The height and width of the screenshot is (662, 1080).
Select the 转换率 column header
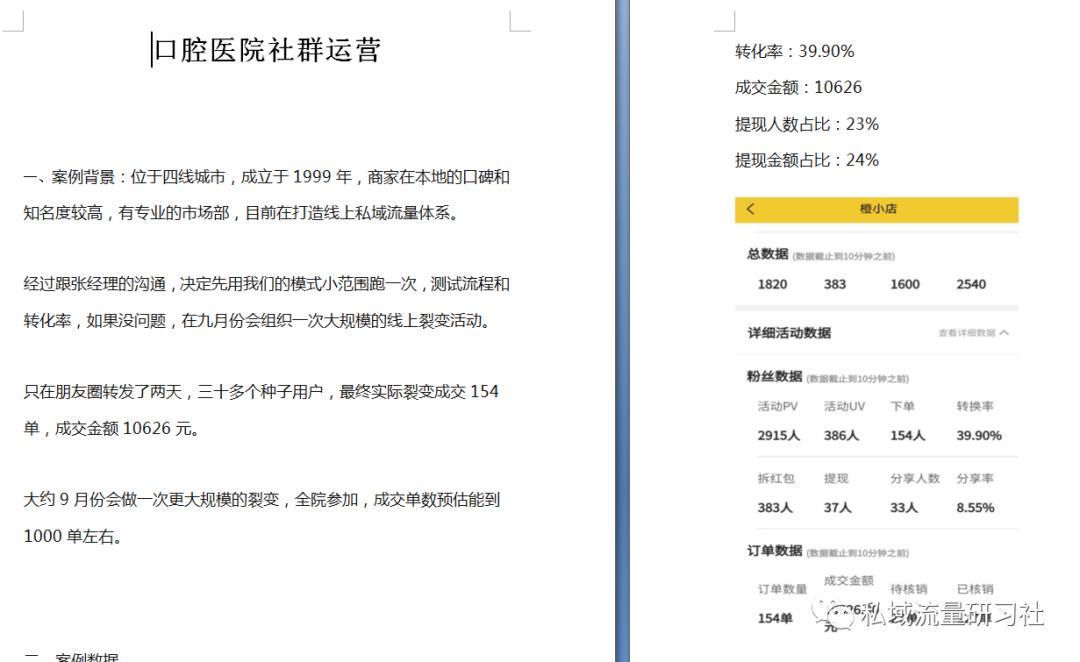pyautogui.click(x=976, y=407)
